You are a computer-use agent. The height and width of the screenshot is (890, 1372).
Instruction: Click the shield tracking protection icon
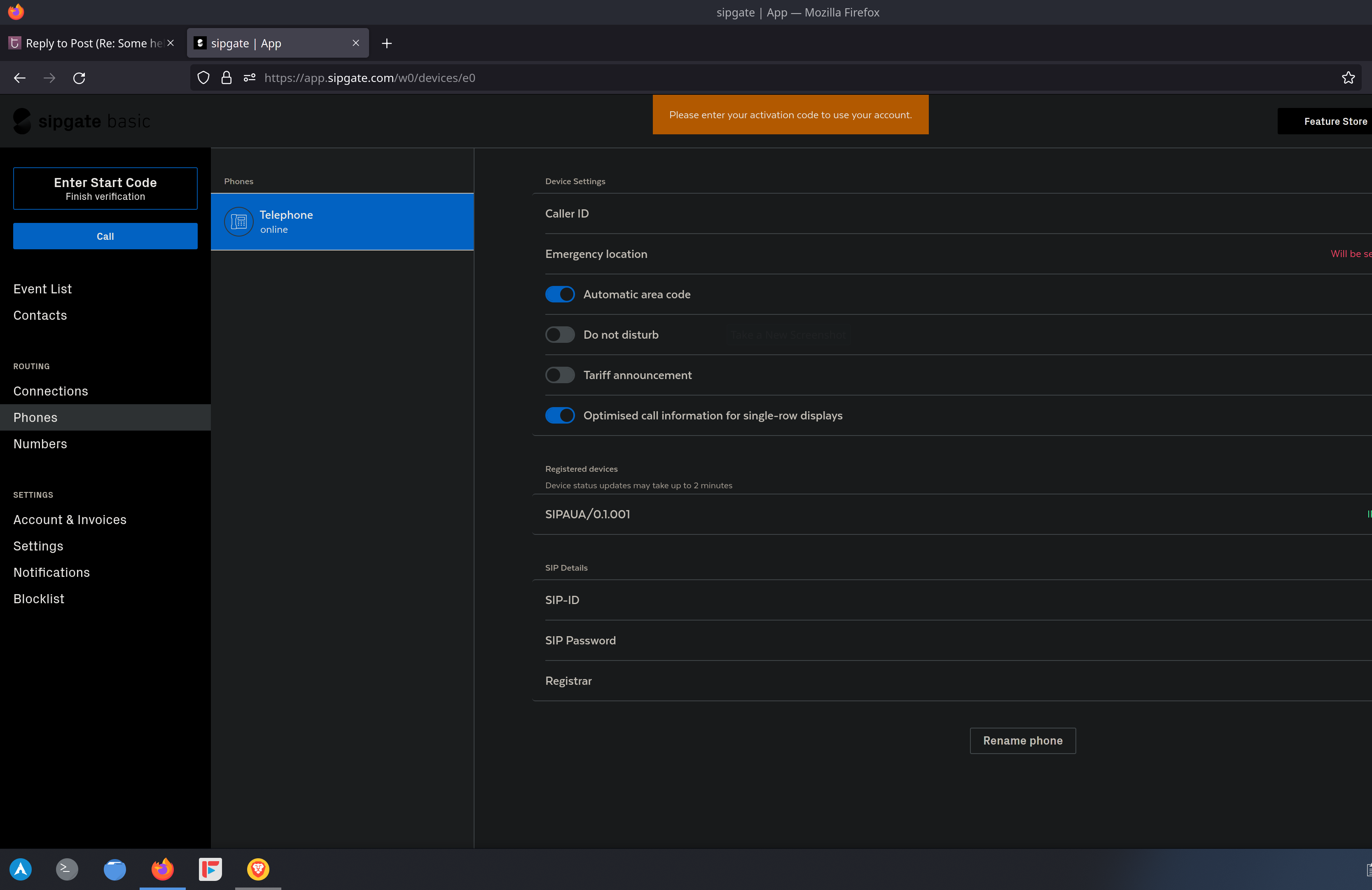(x=203, y=78)
